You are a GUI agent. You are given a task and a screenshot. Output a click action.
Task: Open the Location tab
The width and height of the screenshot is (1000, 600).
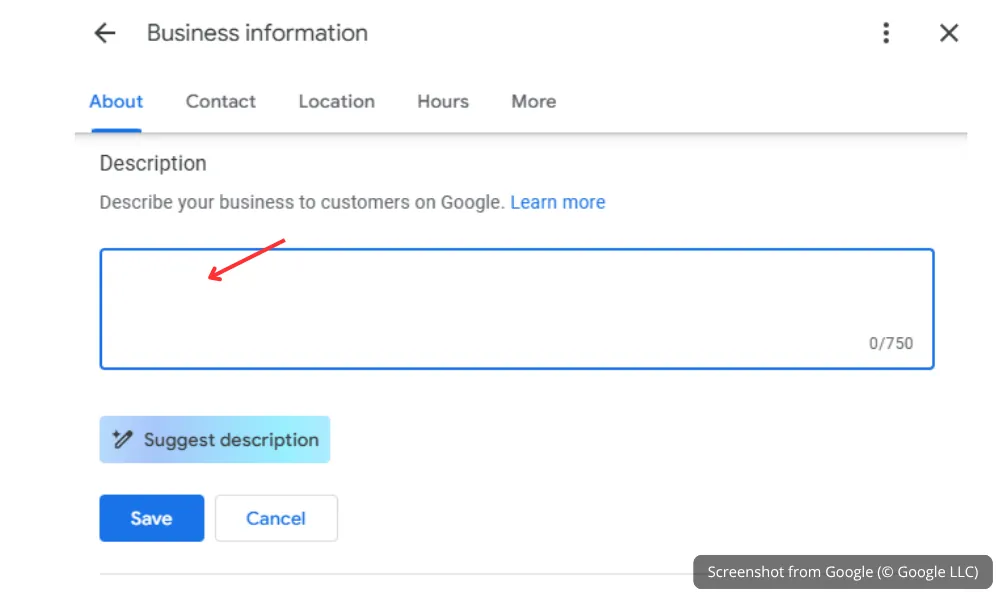(x=336, y=101)
